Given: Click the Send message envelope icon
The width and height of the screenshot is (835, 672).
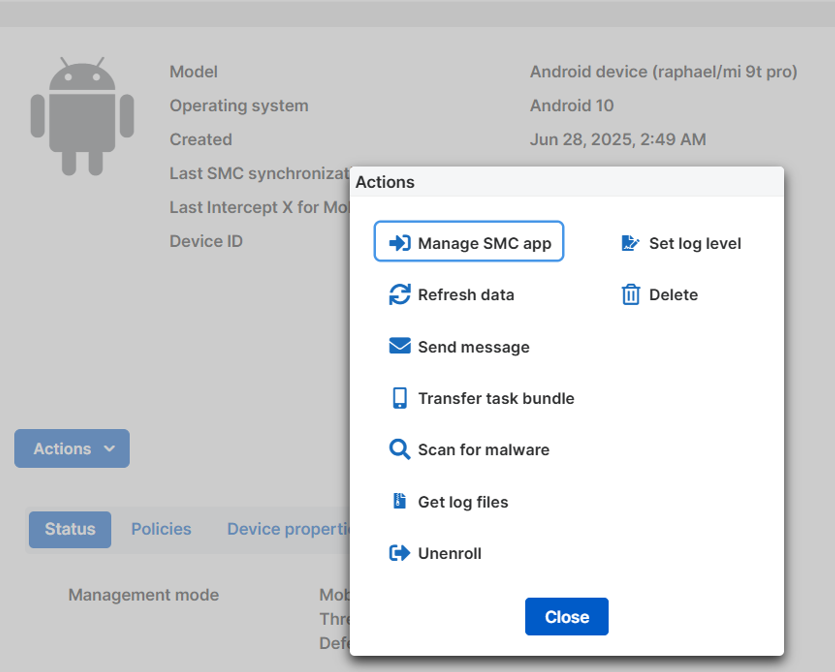Looking at the screenshot, I should coord(400,346).
